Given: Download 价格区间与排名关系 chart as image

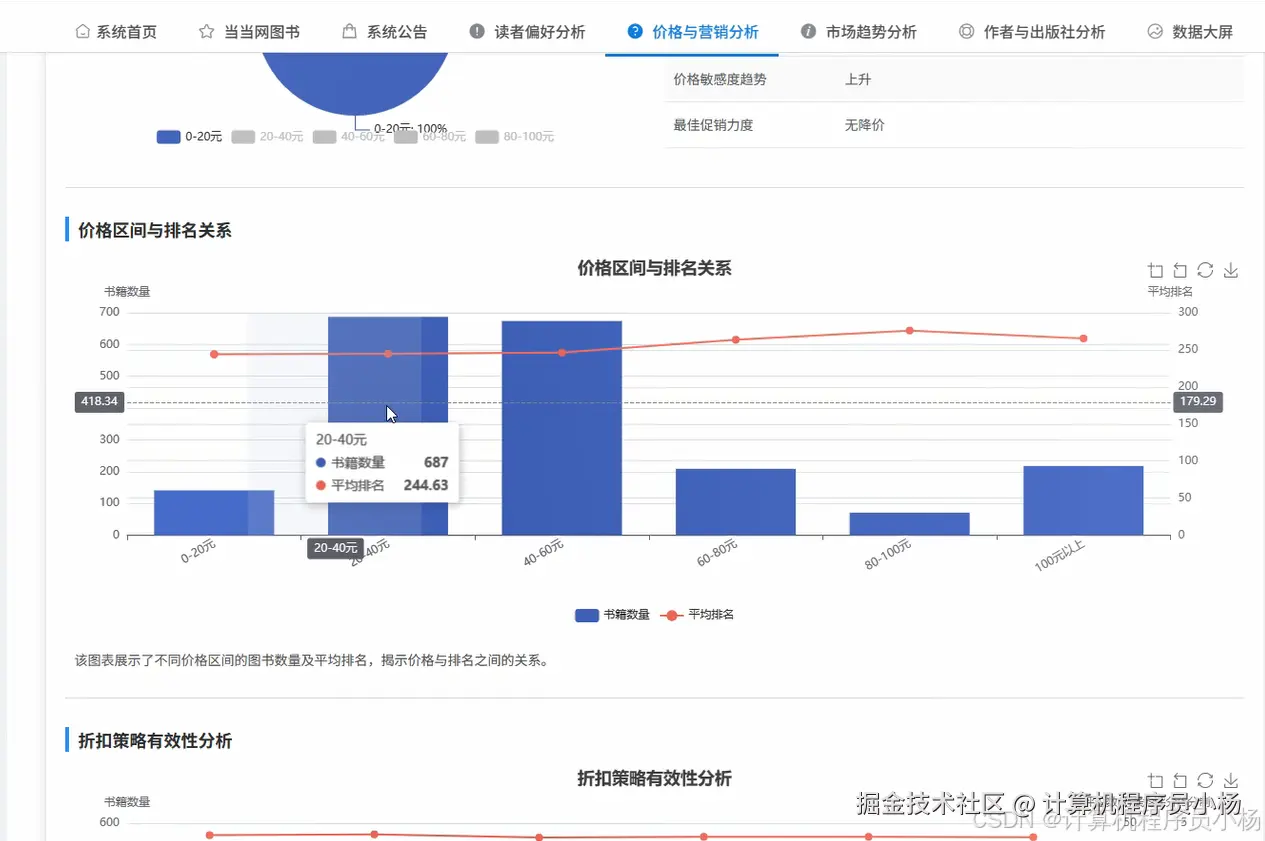Looking at the screenshot, I should (1231, 271).
